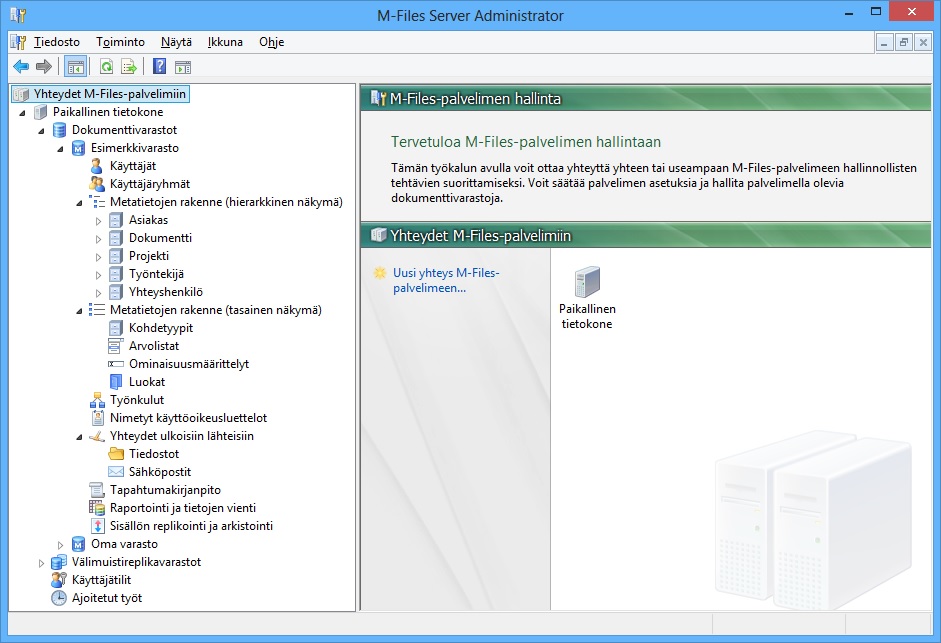Select the Asiakas tree row
Screen dimensions: 941x643
point(148,220)
